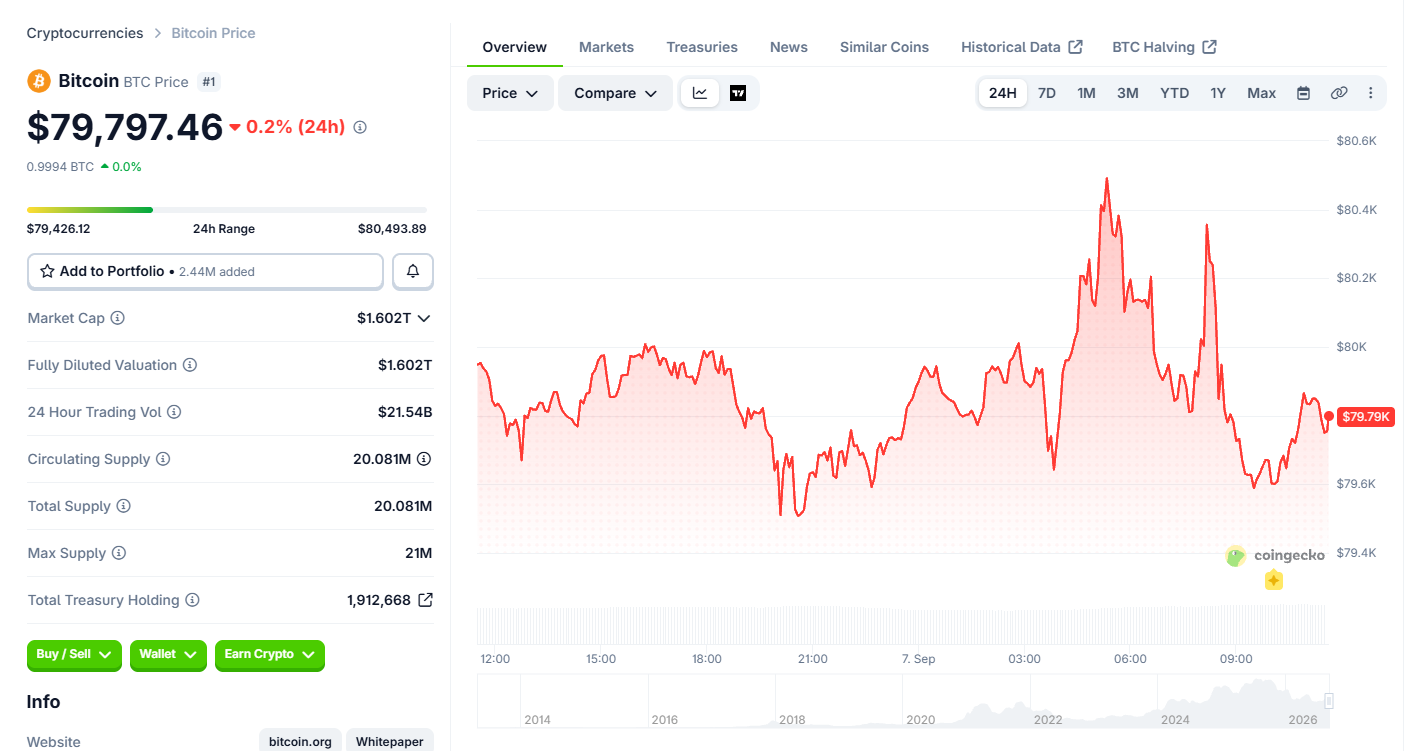Open the price alert bell icon
Viewport: 1413px width, 751px height.
tap(413, 271)
